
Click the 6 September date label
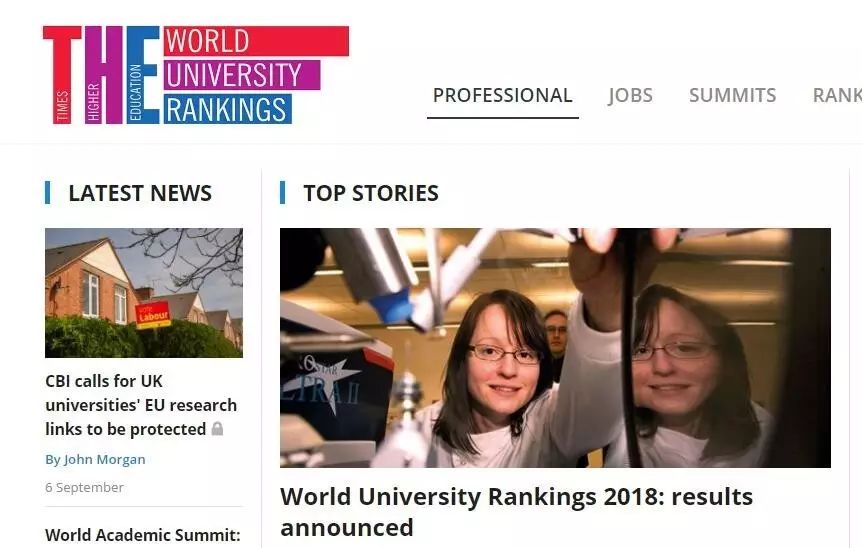(84, 488)
